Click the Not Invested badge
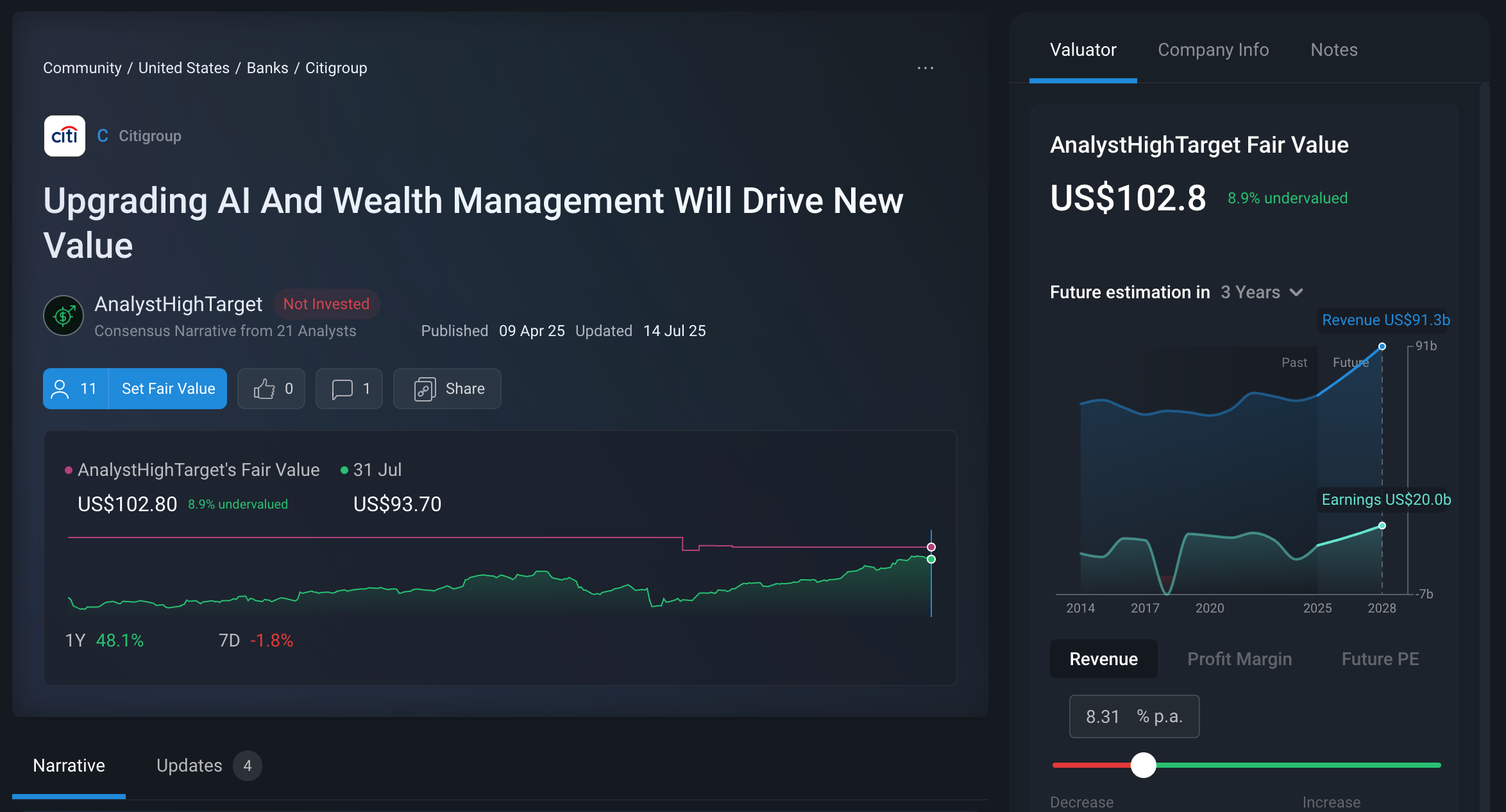The image size is (1506, 812). 326,304
